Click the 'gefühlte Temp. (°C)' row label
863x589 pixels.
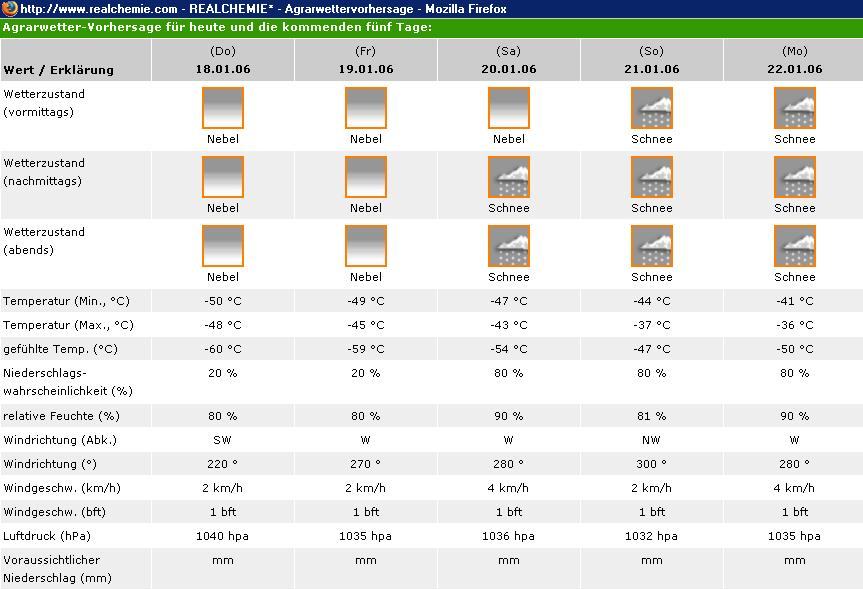60,349
